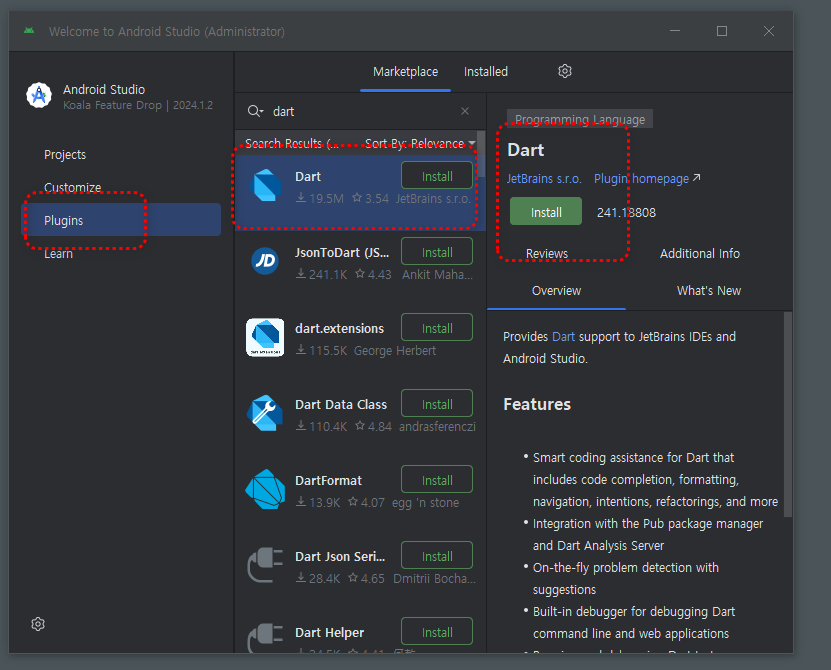Click the dart search input field

[360, 111]
